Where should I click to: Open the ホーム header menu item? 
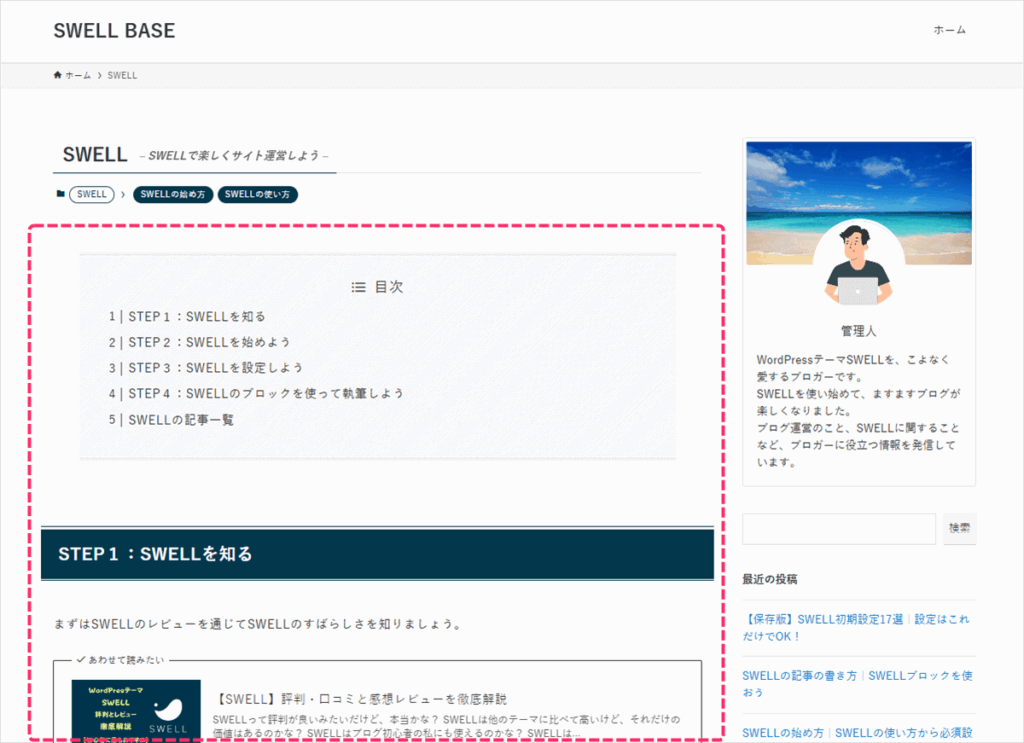click(949, 30)
